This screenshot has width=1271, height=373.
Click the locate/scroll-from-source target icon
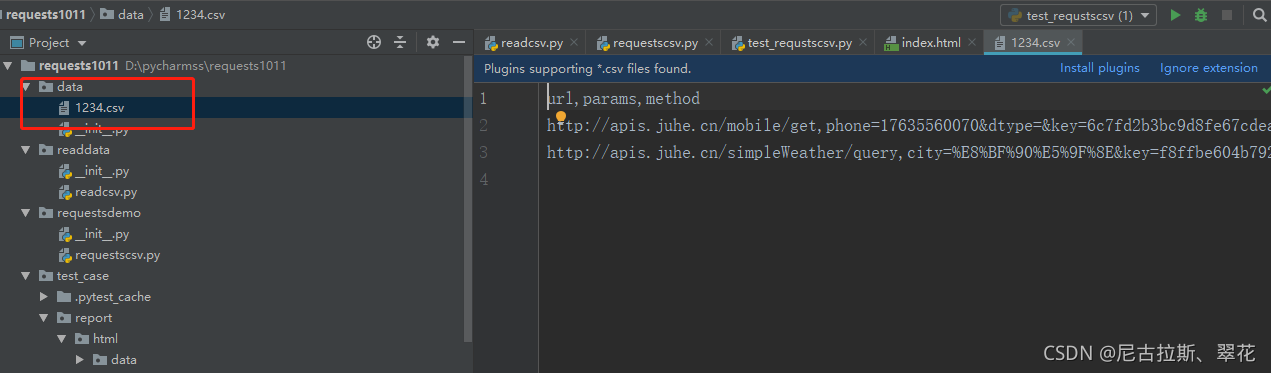pos(374,42)
